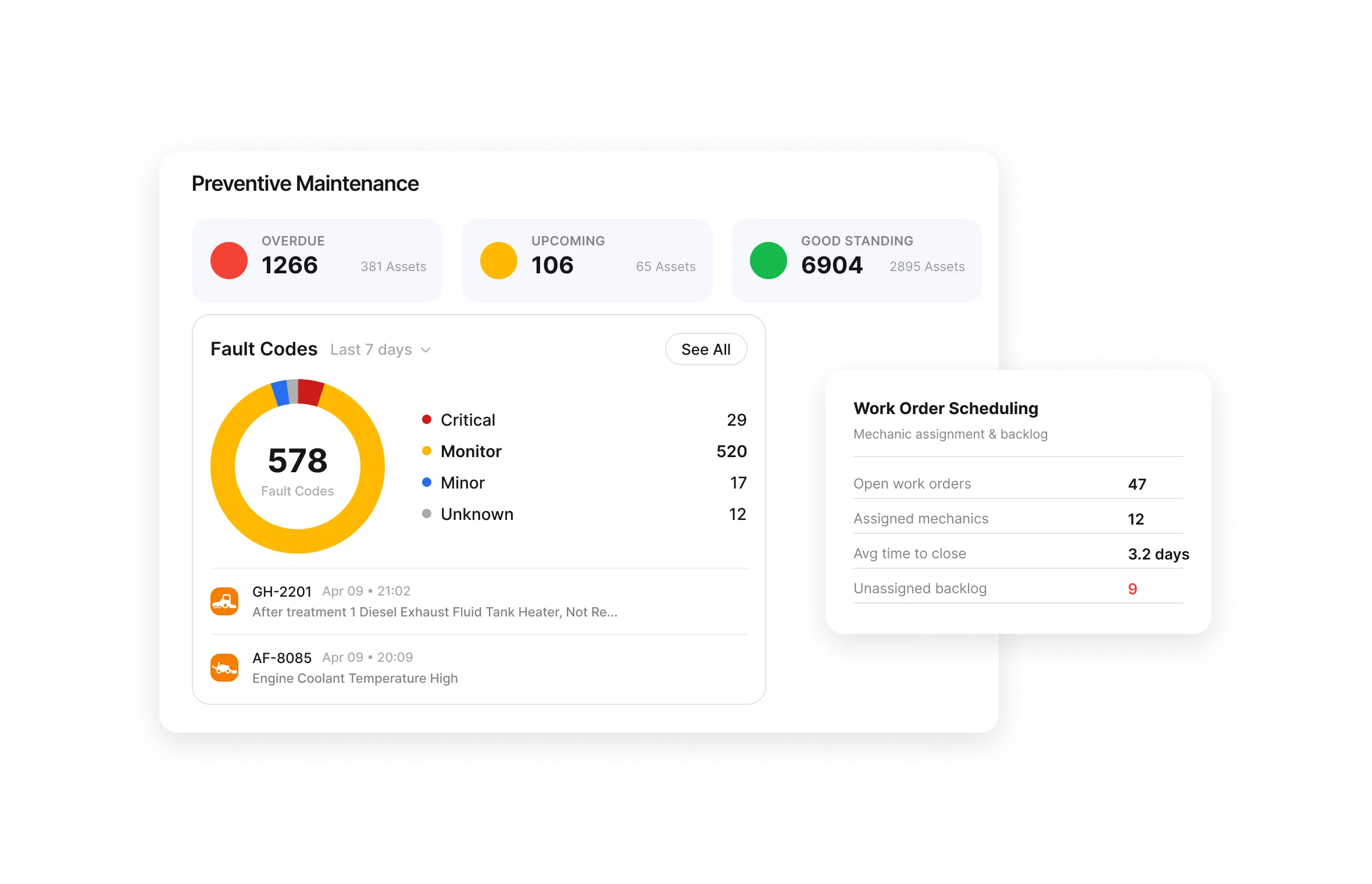Click the green Good Standing status circle

coord(769,261)
